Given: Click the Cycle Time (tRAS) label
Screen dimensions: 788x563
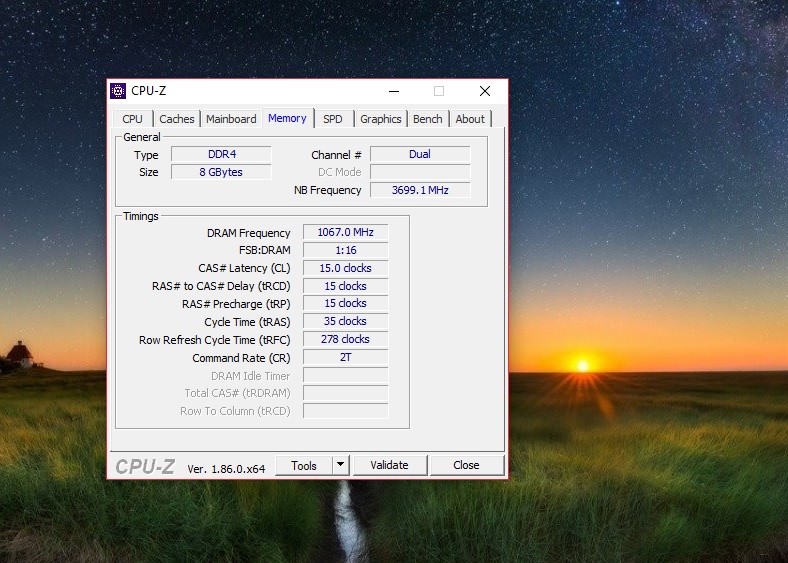Looking at the screenshot, I should (247, 322).
